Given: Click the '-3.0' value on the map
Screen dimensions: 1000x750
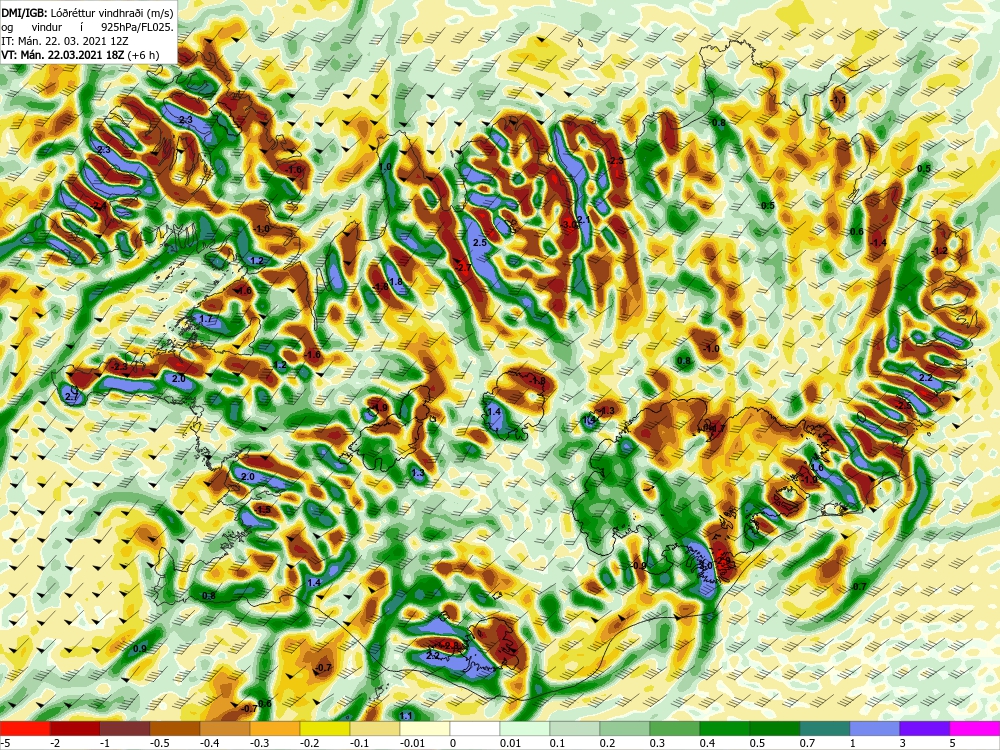Looking at the screenshot, I should (568, 224).
